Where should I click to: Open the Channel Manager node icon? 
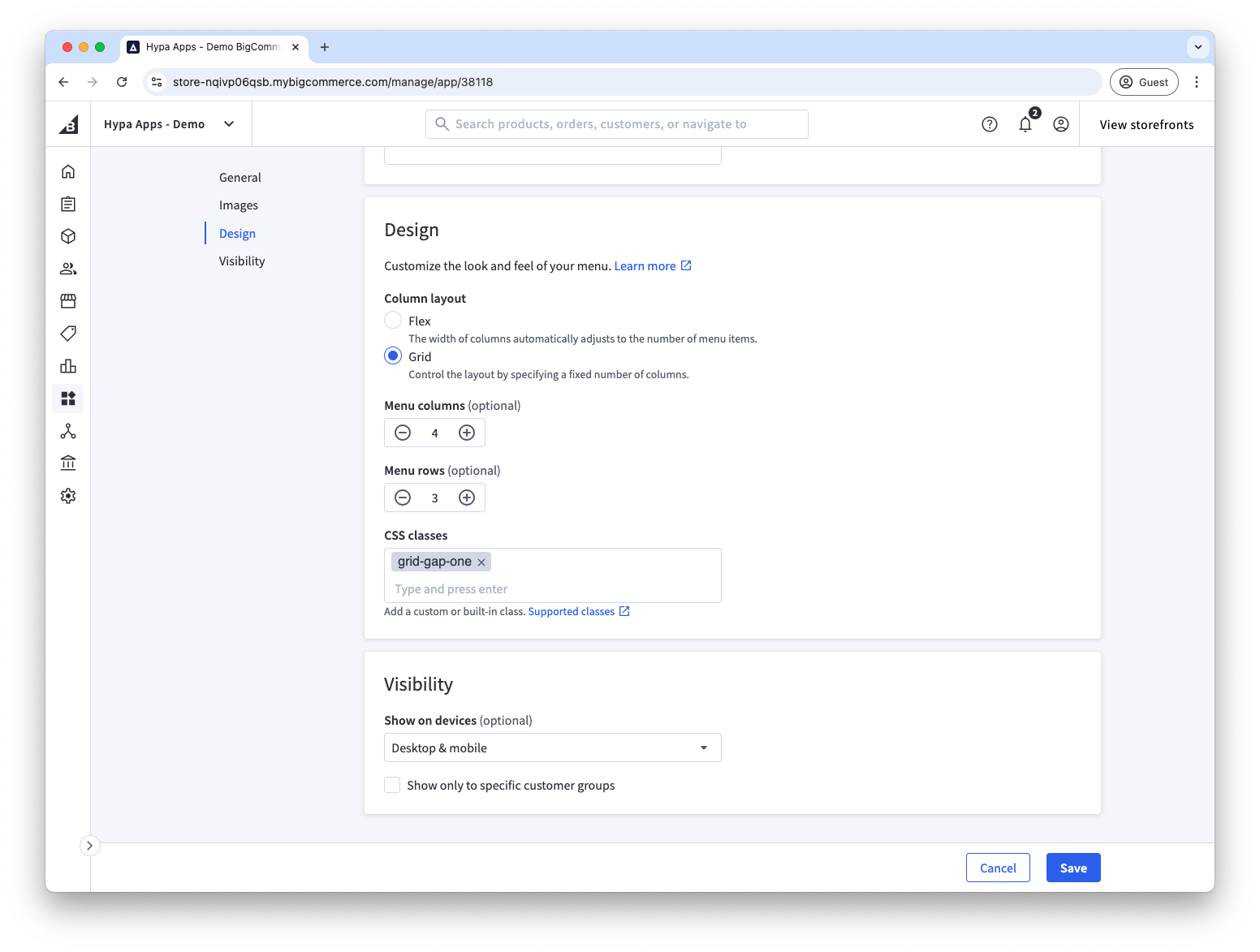(x=68, y=431)
